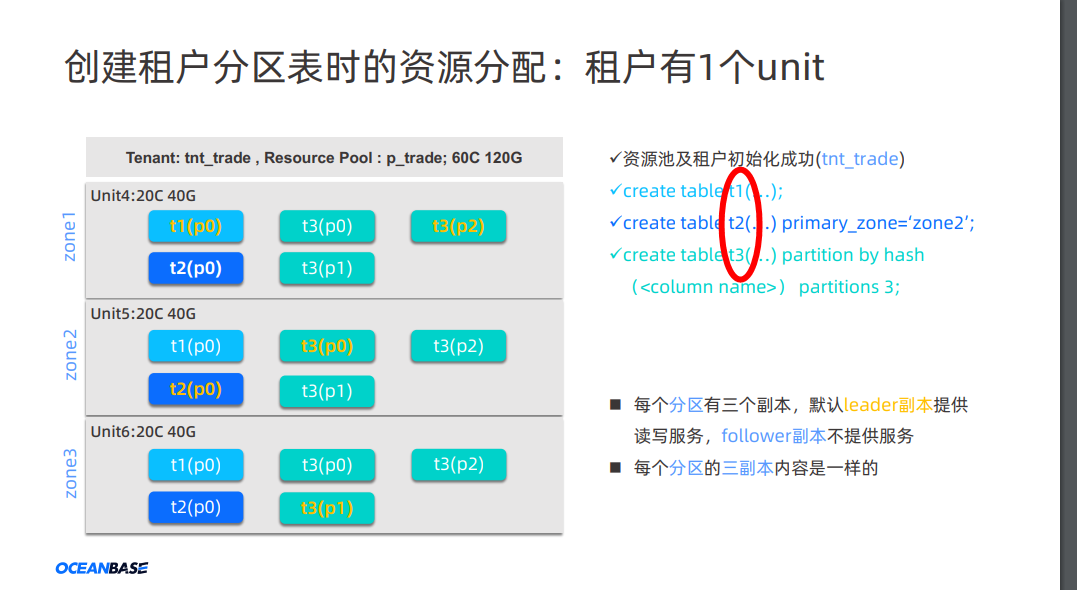This screenshot has height=590, width=1077.
Task: Click the text 内容是一样的
Action: [x=826, y=468]
